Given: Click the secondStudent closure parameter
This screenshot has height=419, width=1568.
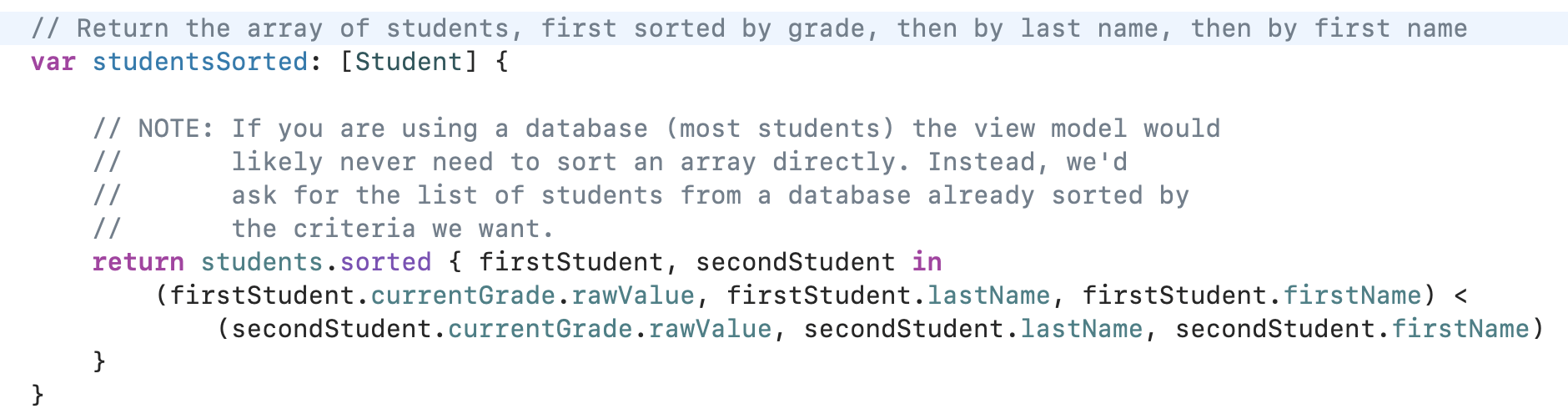Looking at the screenshot, I should tap(795, 262).
